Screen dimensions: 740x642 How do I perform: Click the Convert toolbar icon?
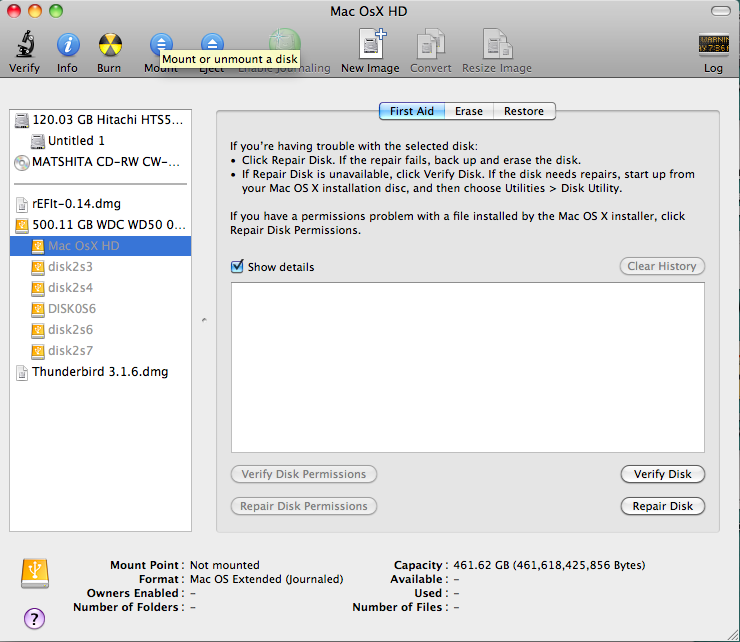click(x=430, y=44)
